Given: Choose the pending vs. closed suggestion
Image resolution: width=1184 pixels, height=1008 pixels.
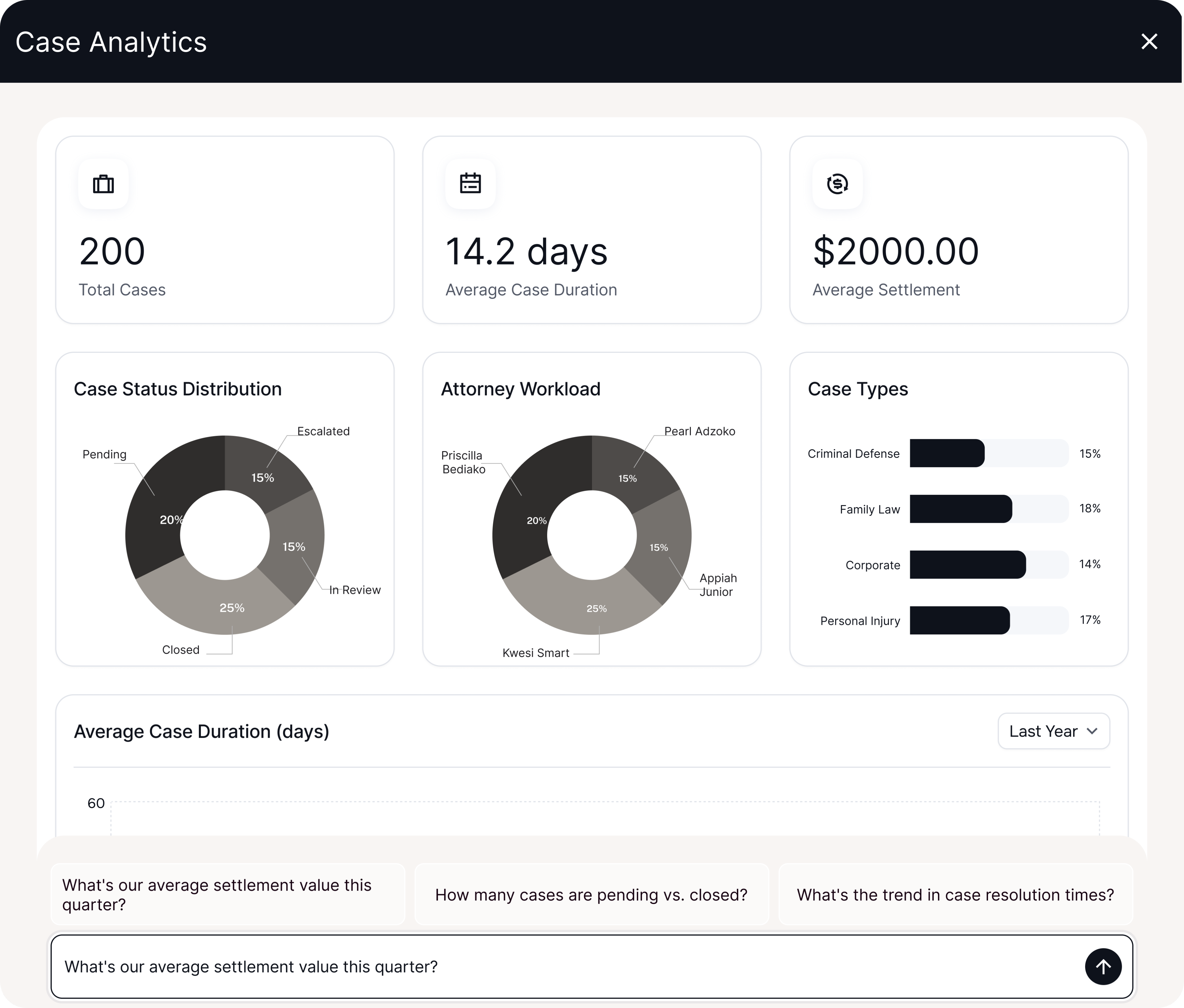Looking at the screenshot, I should (591, 894).
